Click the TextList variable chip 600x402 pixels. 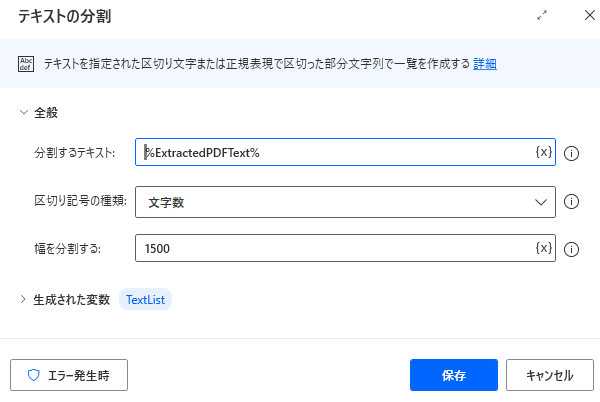tap(145, 299)
